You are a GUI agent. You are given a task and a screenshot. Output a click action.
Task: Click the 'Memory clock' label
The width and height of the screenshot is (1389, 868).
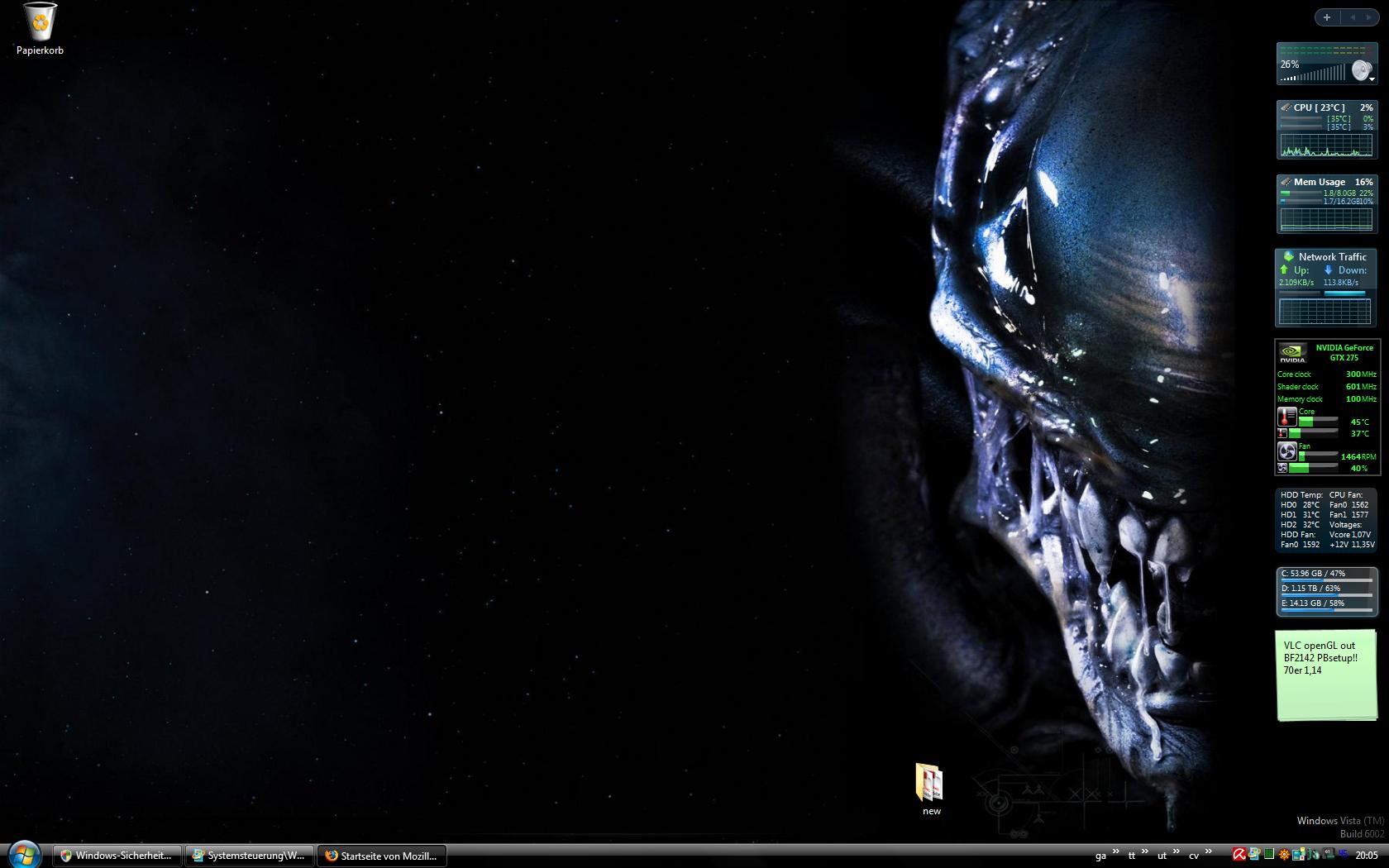(x=1300, y=399)
